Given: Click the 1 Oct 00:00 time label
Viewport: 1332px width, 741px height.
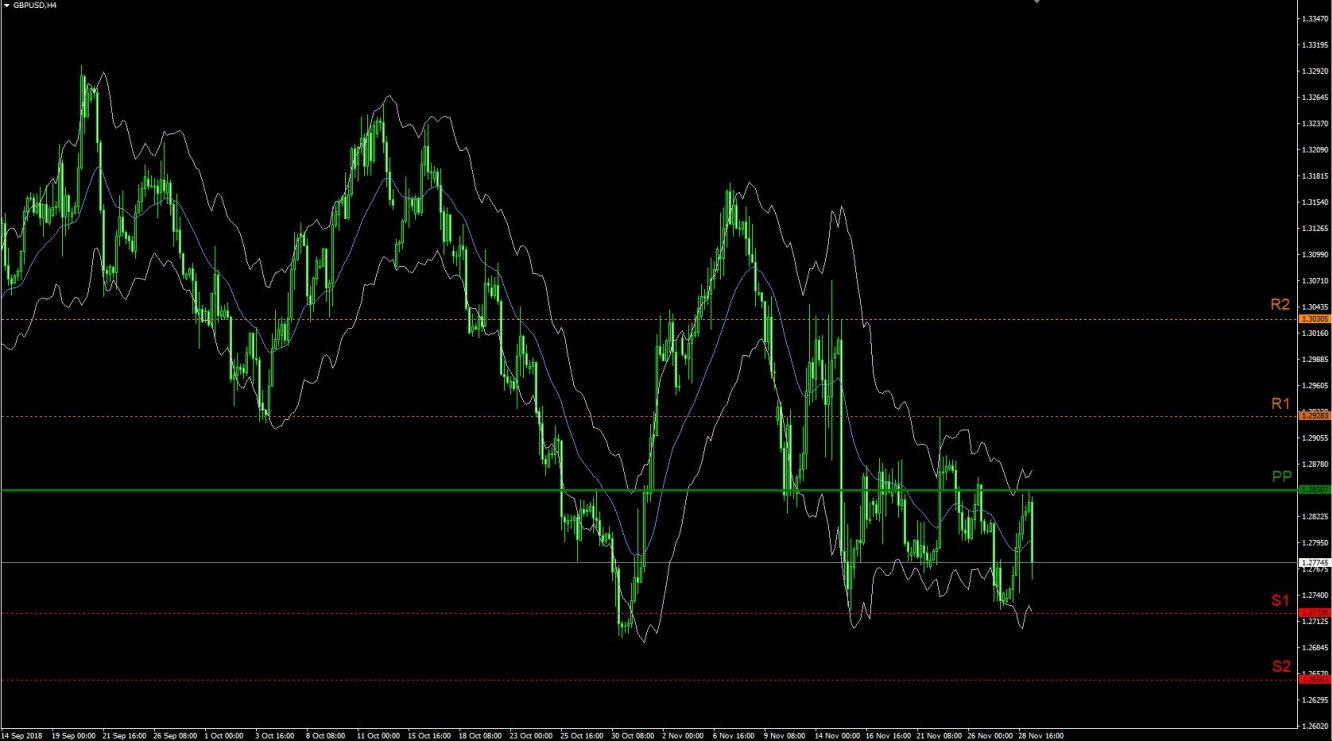Looking at the screenshot, I should [x=224, y=735].
